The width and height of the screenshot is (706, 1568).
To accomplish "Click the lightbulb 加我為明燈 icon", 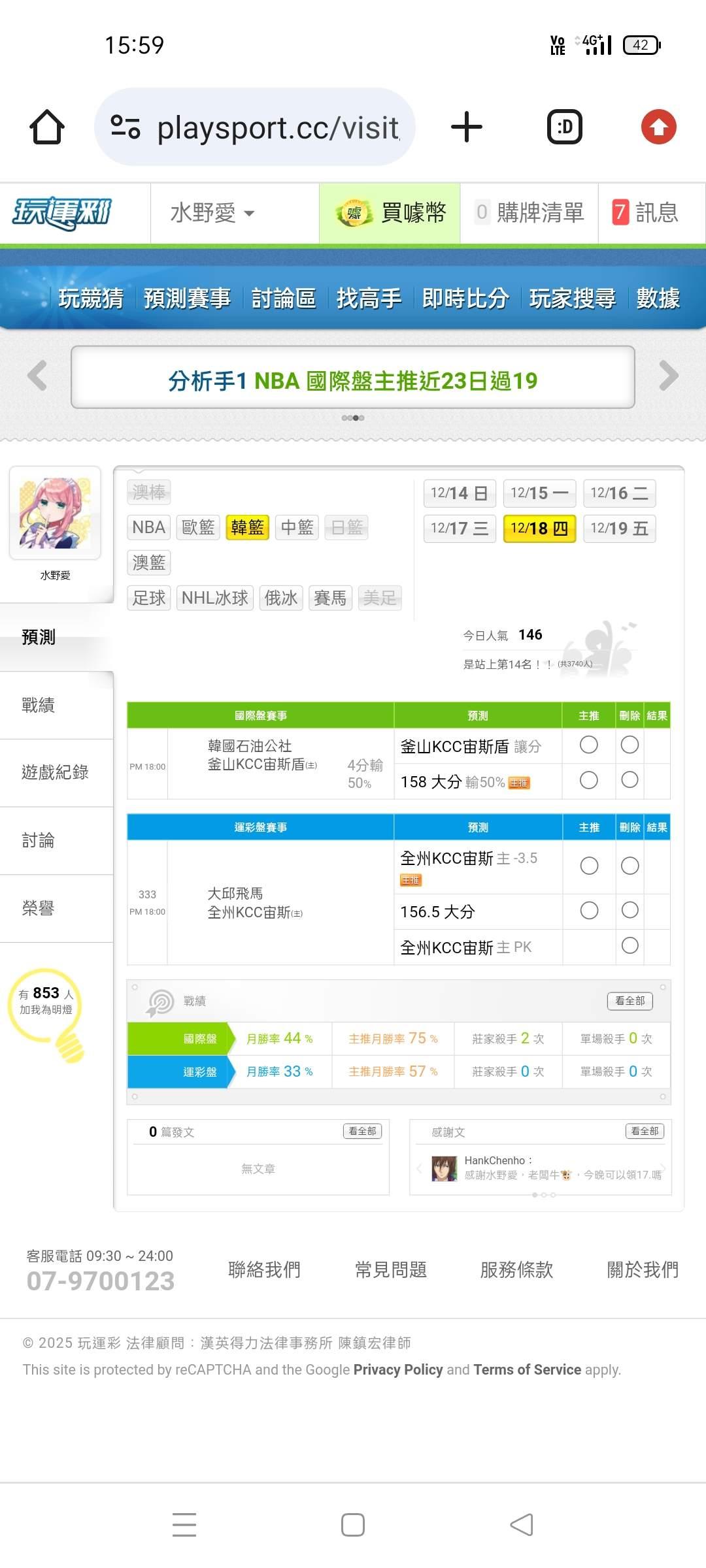I will [x=47, y=1013].
